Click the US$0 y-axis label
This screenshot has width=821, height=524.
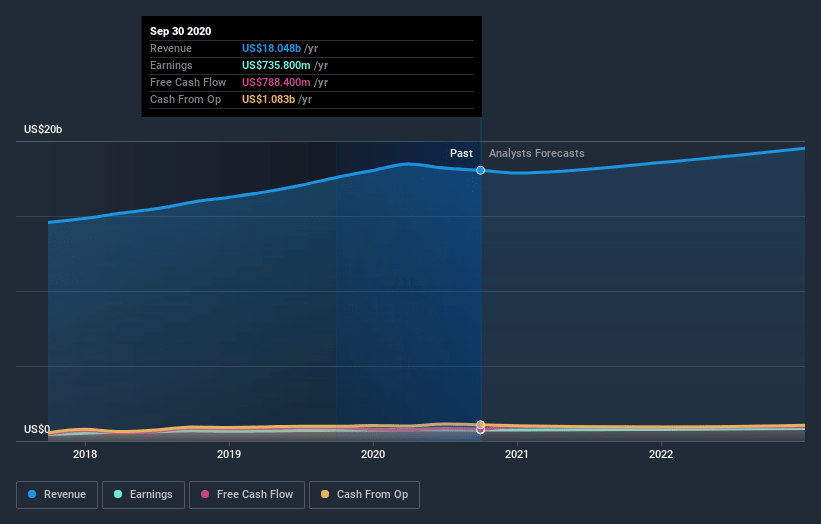37,429
